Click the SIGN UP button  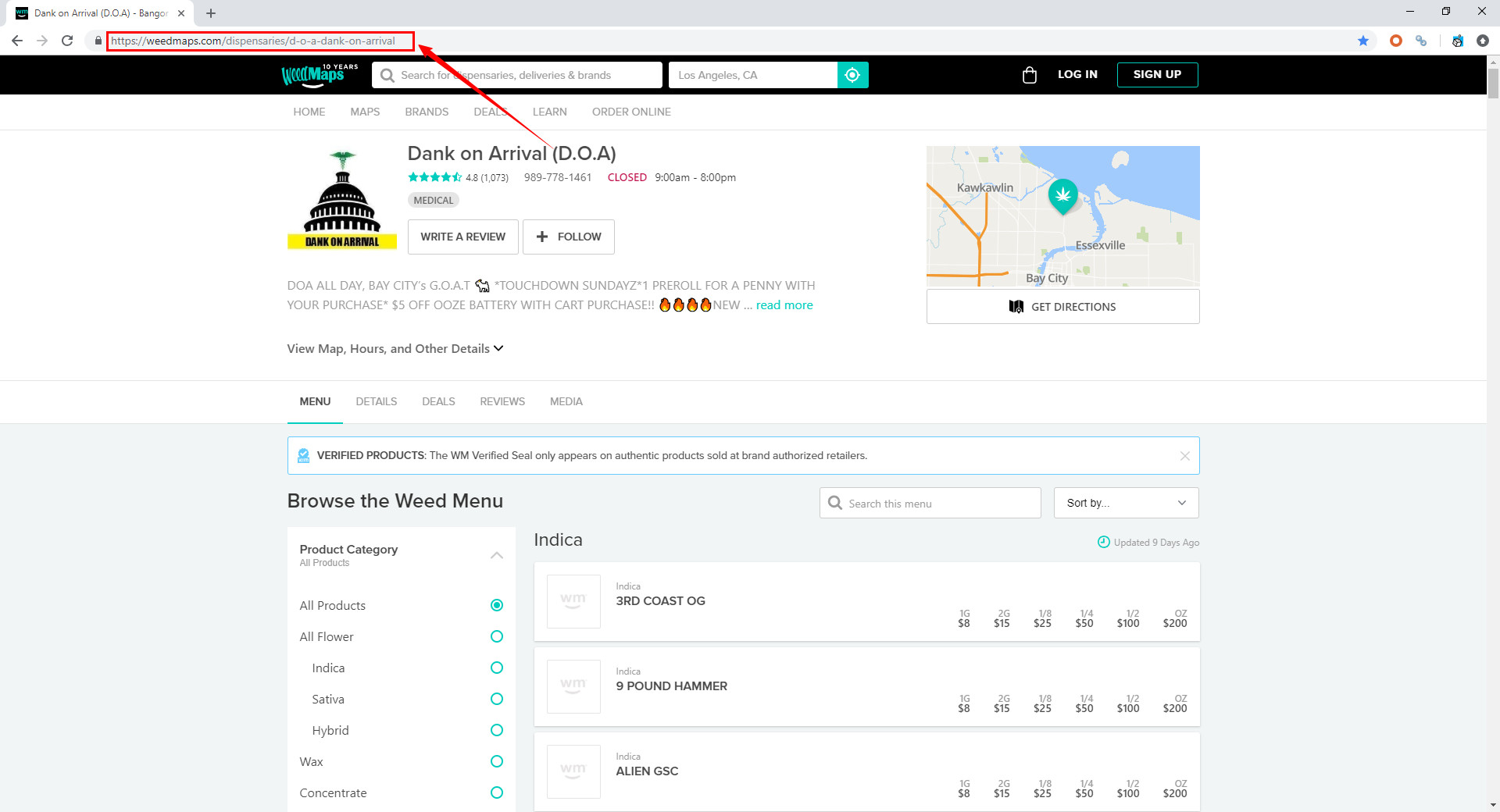click(x=1157, y=74)
